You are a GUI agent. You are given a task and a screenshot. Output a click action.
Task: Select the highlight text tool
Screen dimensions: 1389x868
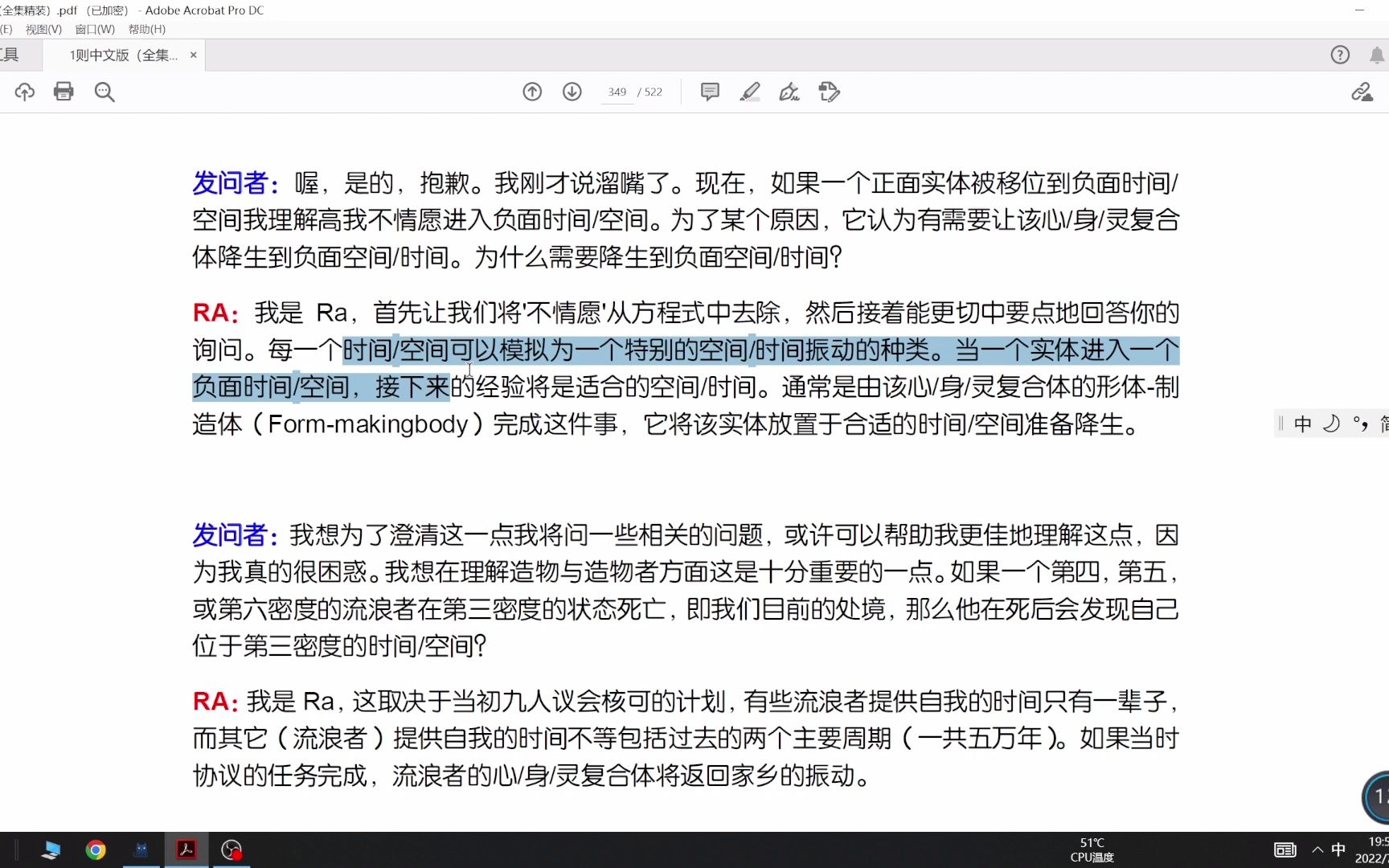(x=750, y=92)
